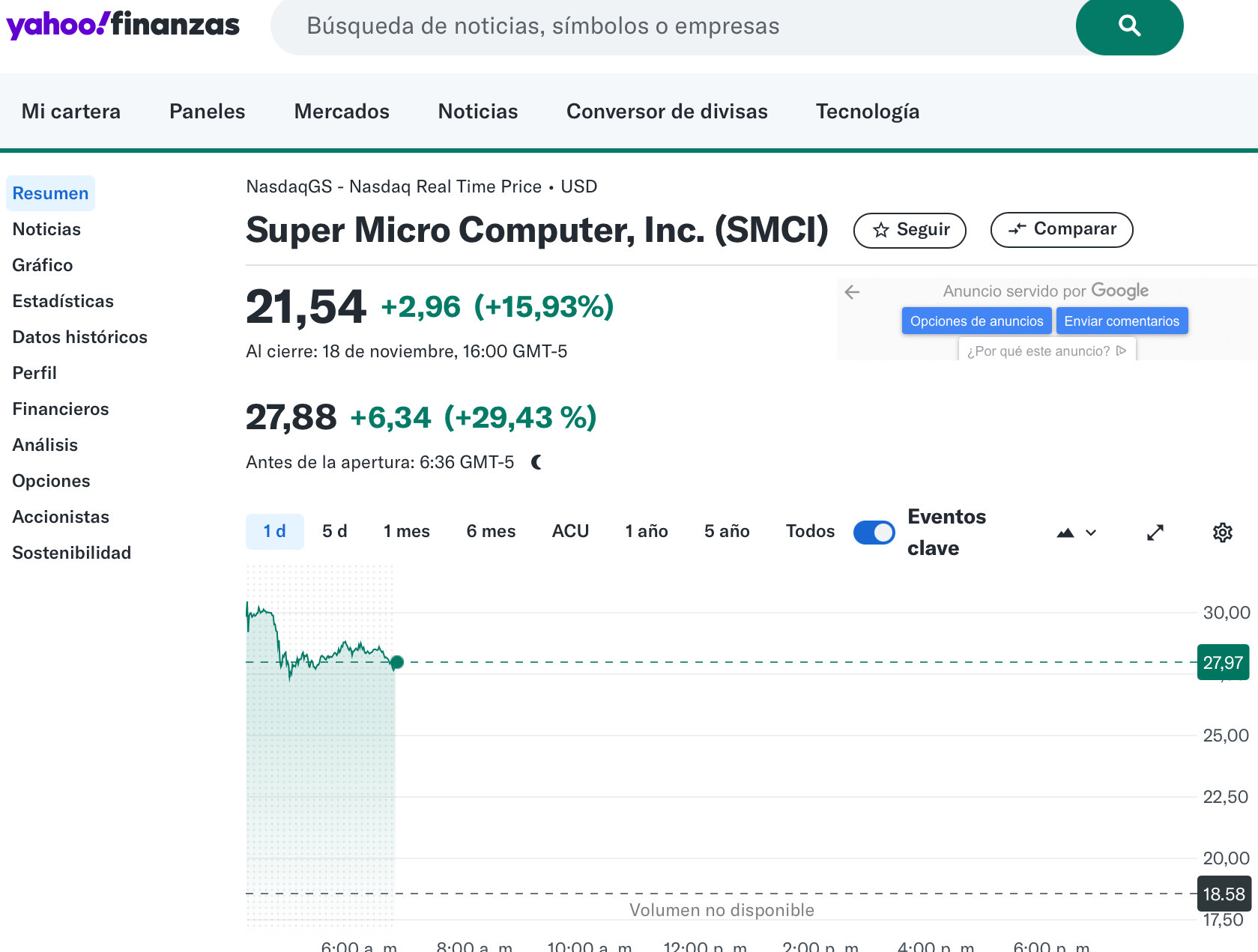Expand the chart to fullscreen with arrows icon

(1155, 532)
